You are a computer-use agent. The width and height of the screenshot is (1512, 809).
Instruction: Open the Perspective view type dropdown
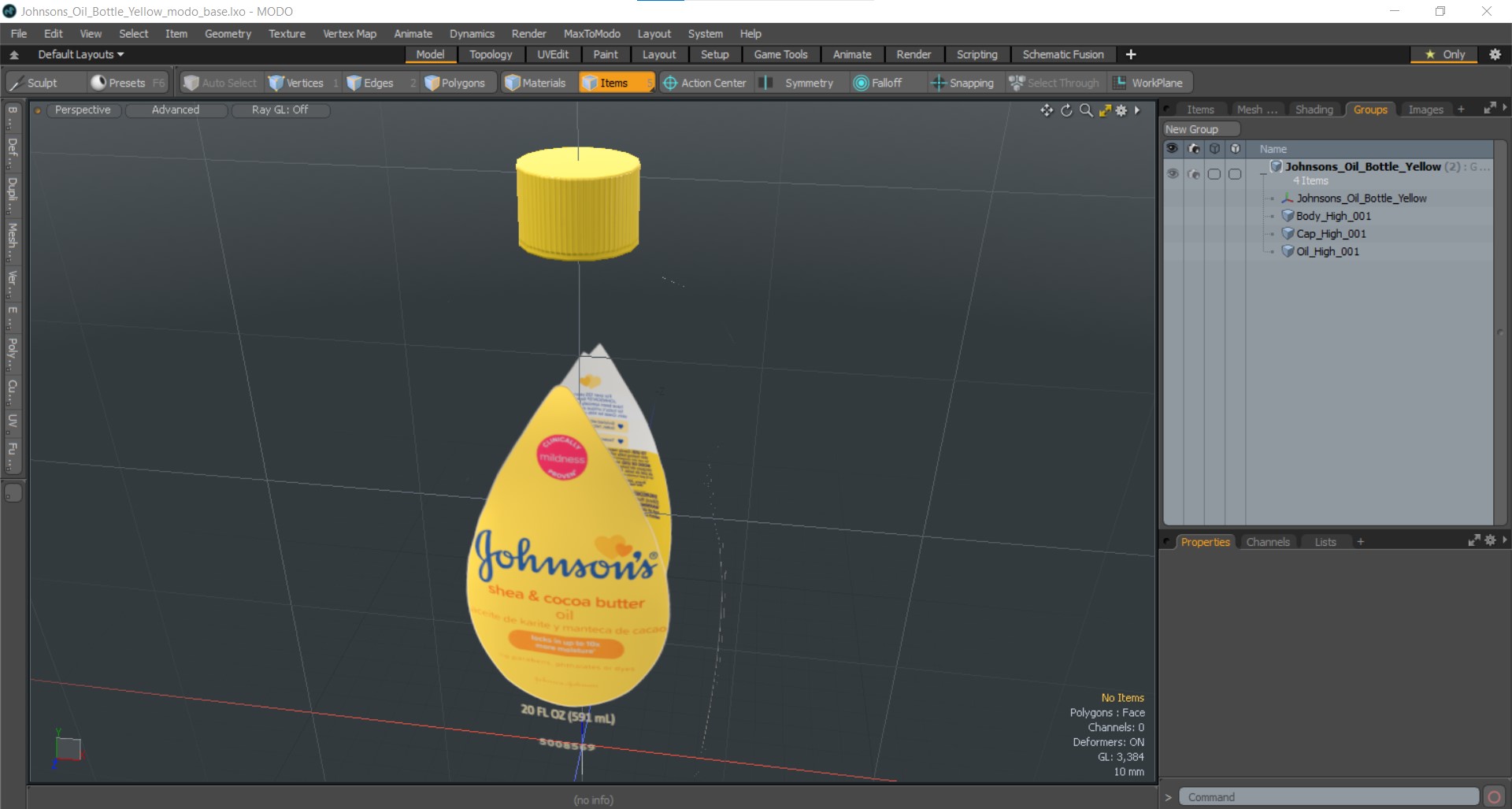point(83,110)
